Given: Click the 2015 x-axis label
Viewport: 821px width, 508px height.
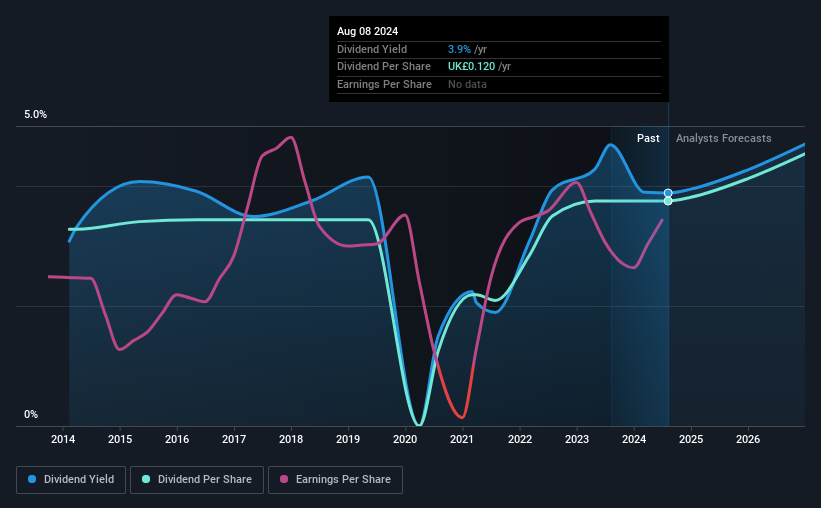Looking at the screenshot, I should pos(120,439).
